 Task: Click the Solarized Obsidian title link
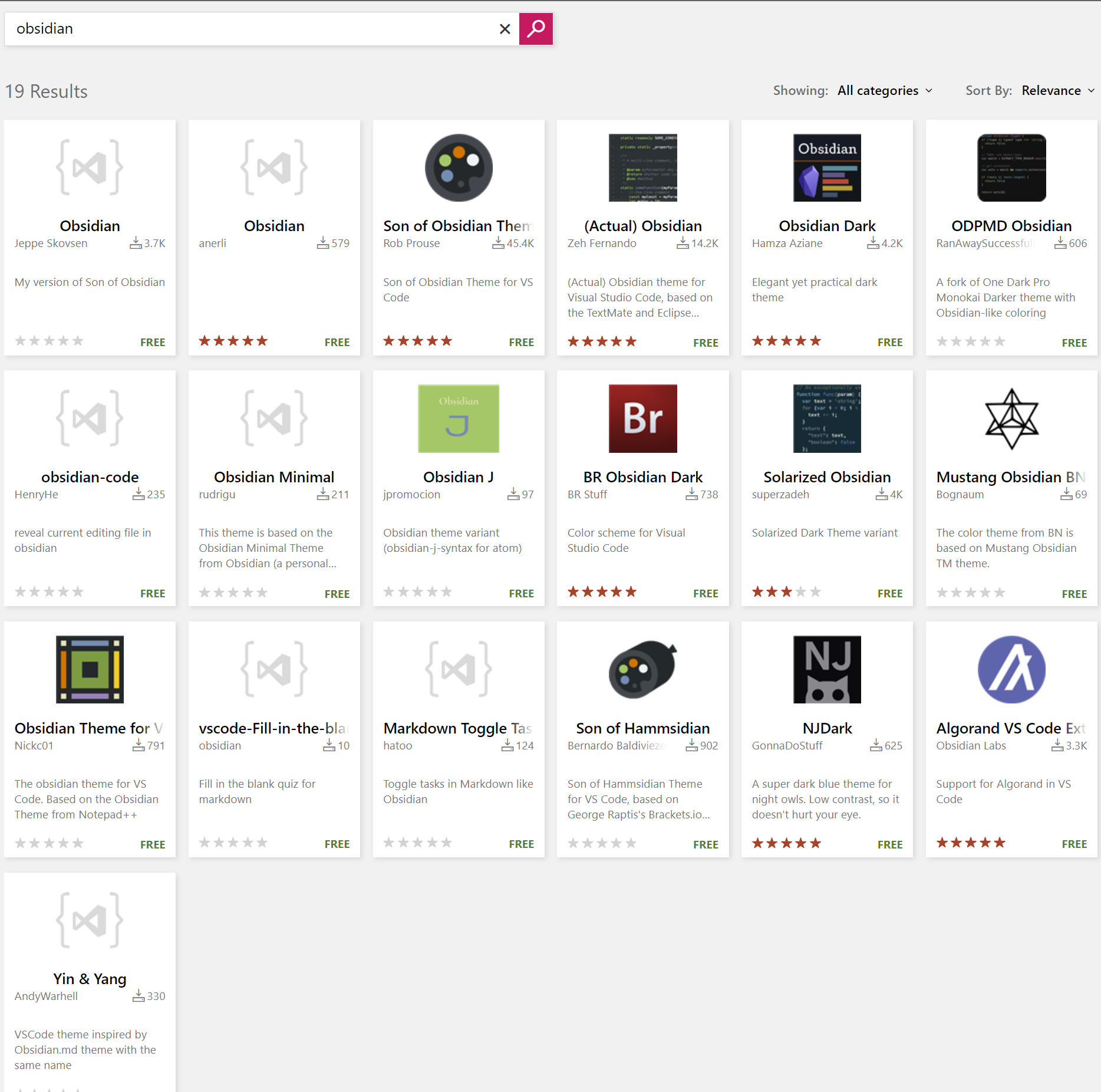coord(826,476)
